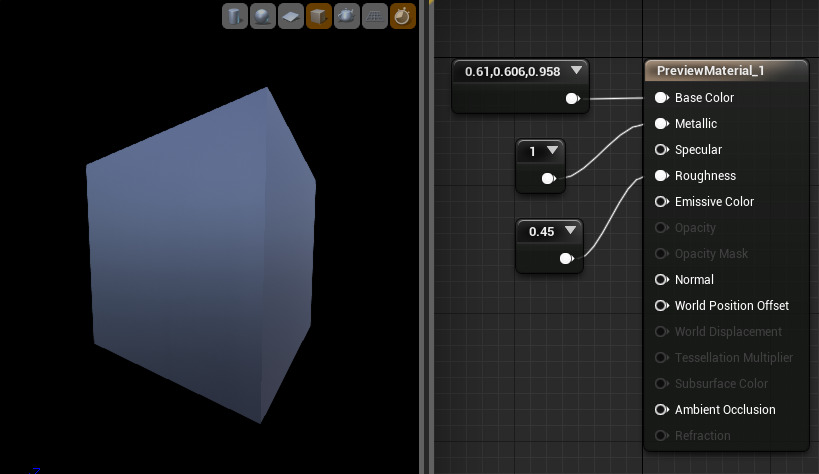Click the Normal label

694,280
